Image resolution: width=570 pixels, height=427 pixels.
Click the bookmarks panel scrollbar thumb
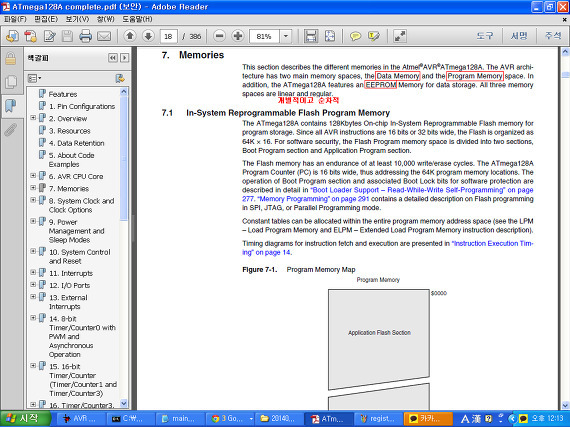tap(124, 158)
